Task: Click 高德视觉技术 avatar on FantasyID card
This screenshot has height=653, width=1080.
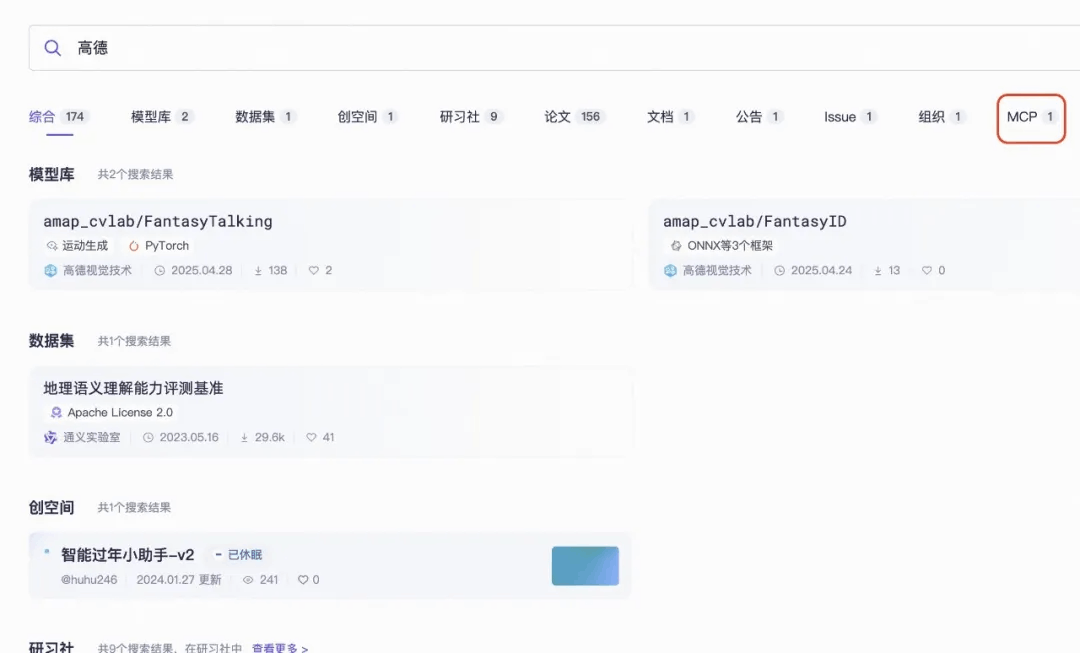Action: click(670, 271)
